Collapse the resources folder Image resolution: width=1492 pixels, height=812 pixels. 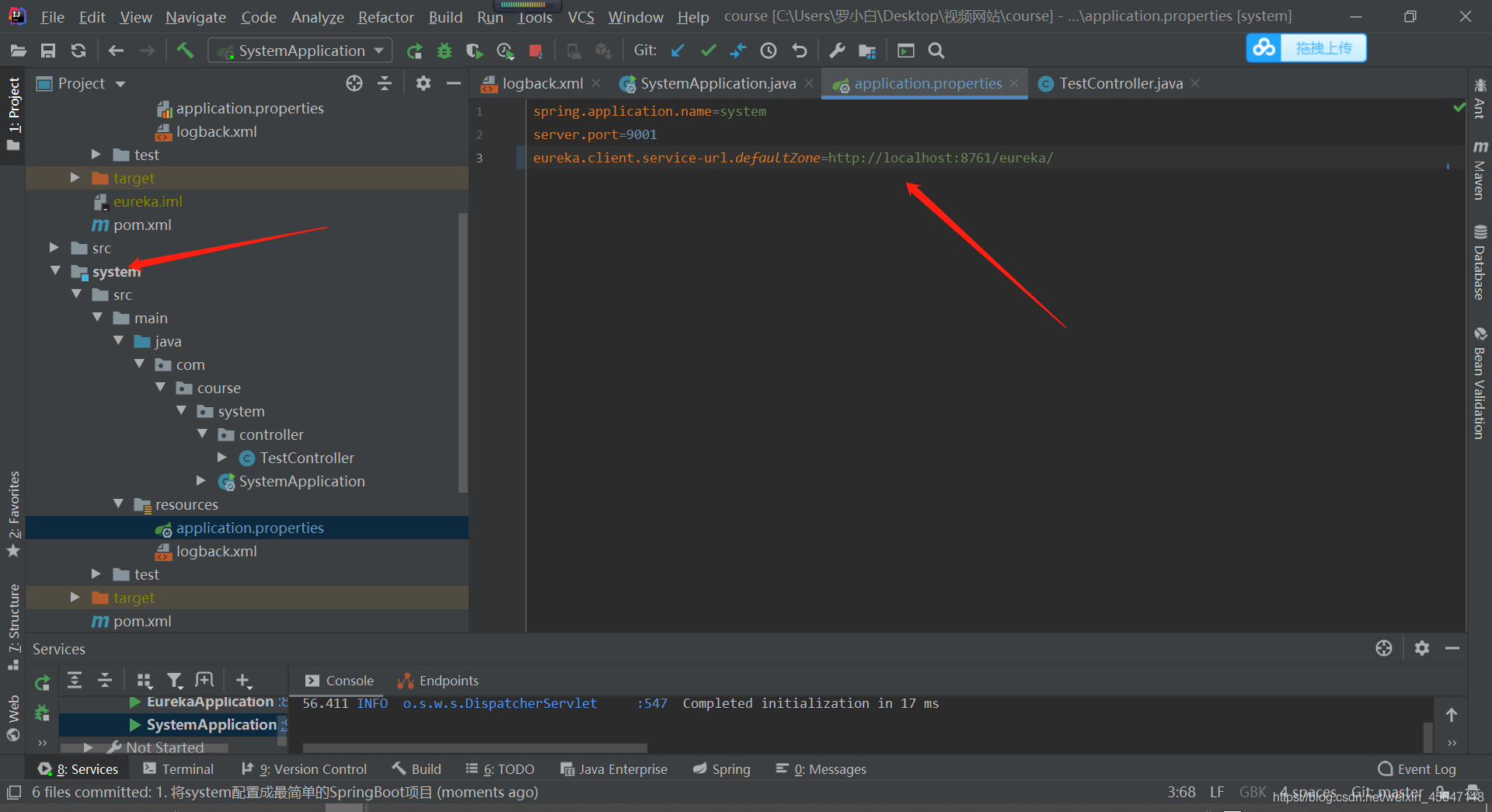tap(118, 504)
